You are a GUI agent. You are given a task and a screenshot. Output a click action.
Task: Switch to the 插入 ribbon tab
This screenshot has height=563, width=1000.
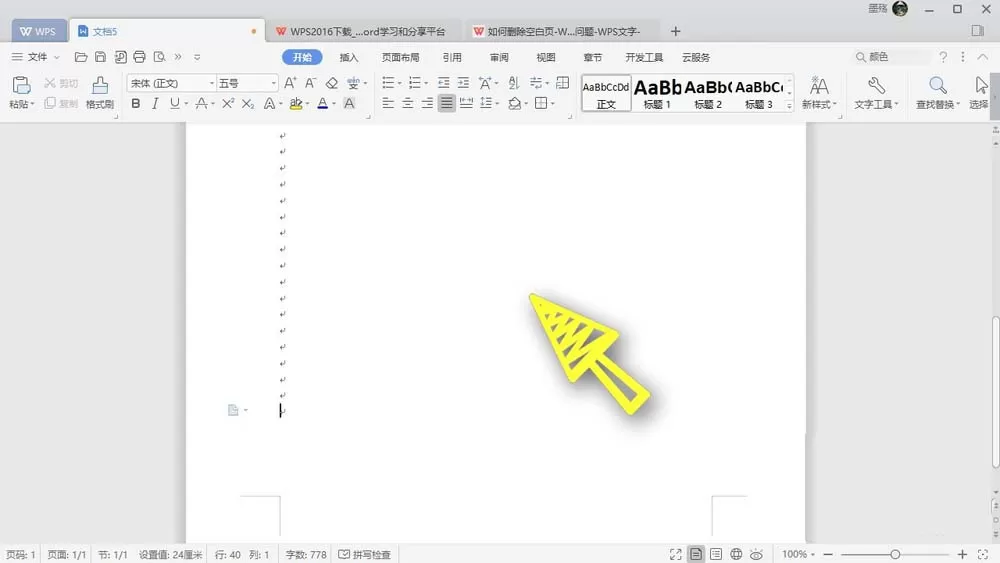(x=349, y=57)
